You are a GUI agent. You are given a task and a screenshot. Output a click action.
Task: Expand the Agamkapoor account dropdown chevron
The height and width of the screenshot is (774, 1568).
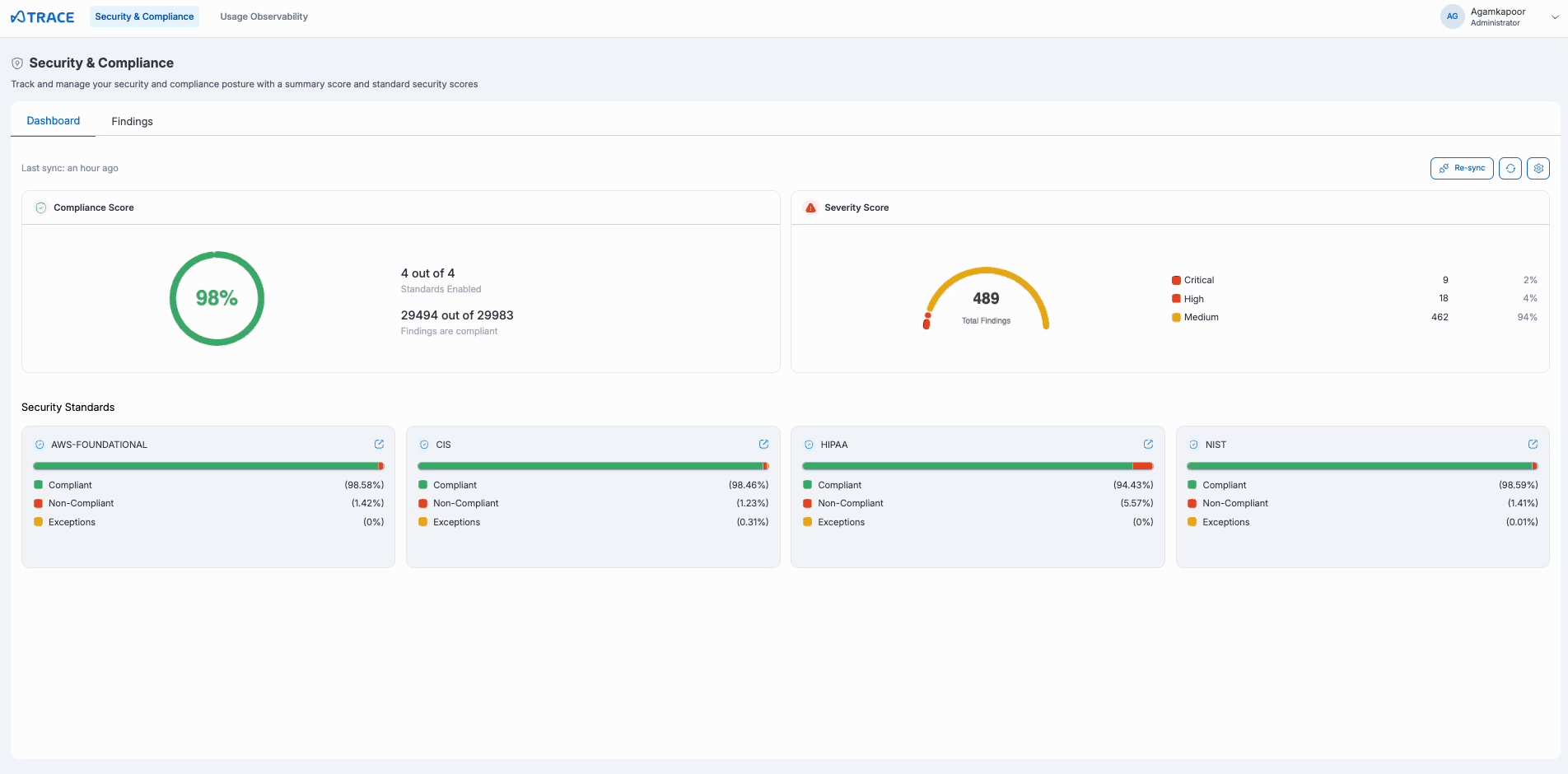1554,17
